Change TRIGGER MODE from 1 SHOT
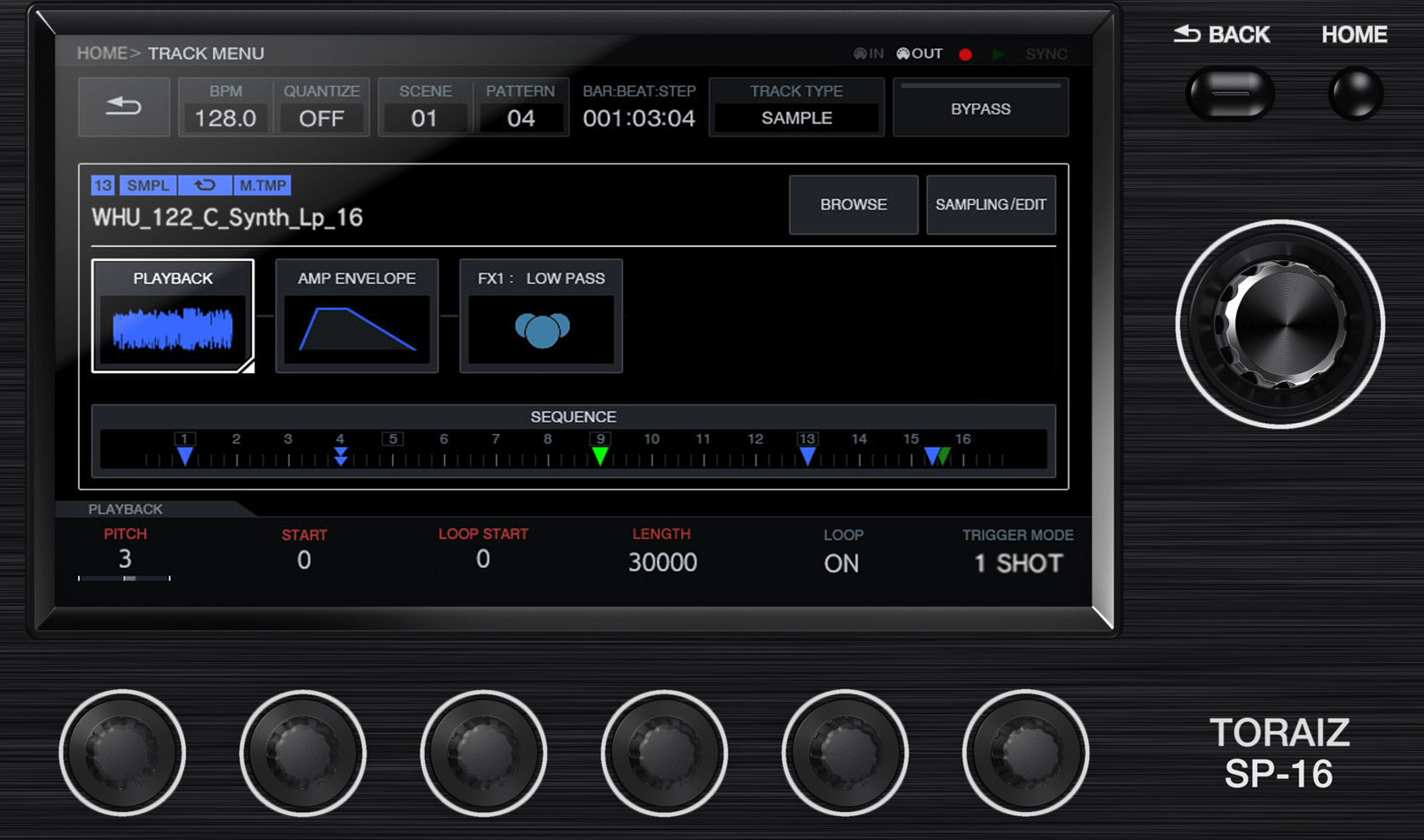This screenshot has height=840, width=1424. 1017,562
